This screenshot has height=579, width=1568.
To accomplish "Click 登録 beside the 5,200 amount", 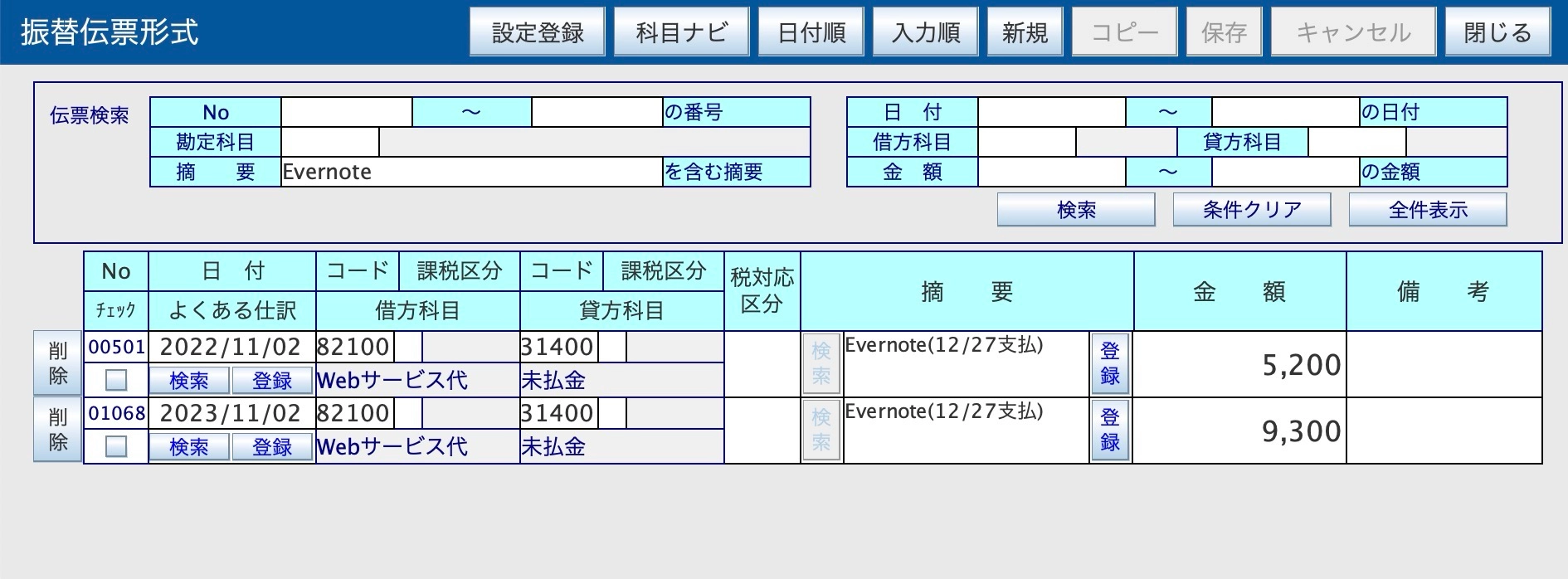I will [x=1110, y=364].
